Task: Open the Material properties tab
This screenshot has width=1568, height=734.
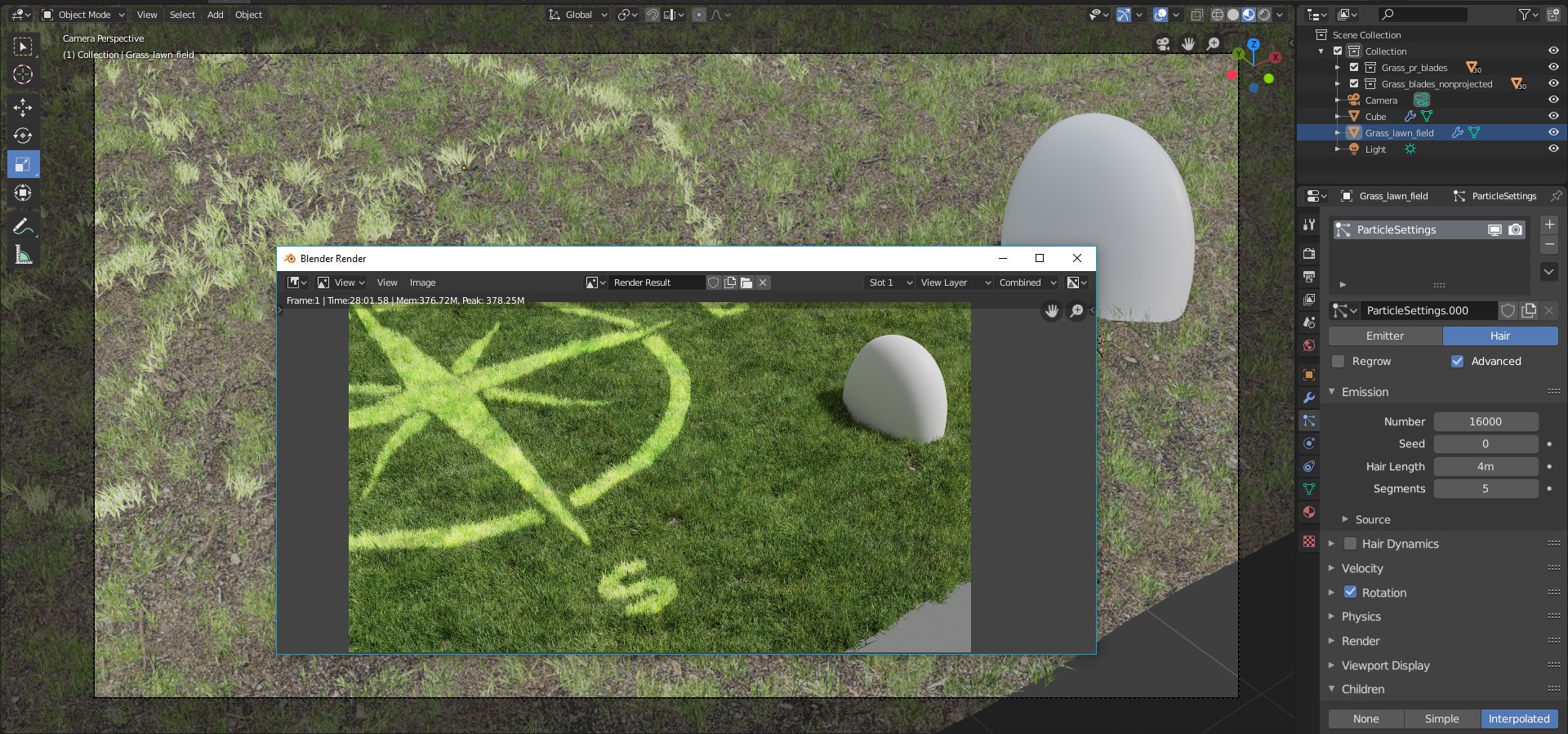Action: tap(1309, 512)
